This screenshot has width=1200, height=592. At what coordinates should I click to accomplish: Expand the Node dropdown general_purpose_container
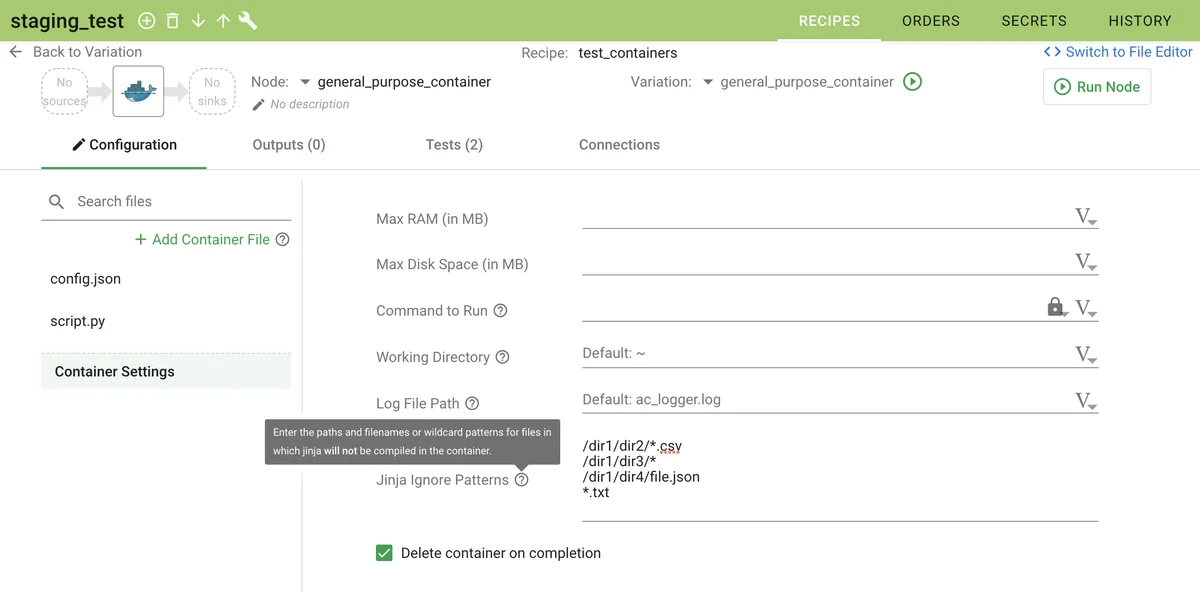coord(306,82)
